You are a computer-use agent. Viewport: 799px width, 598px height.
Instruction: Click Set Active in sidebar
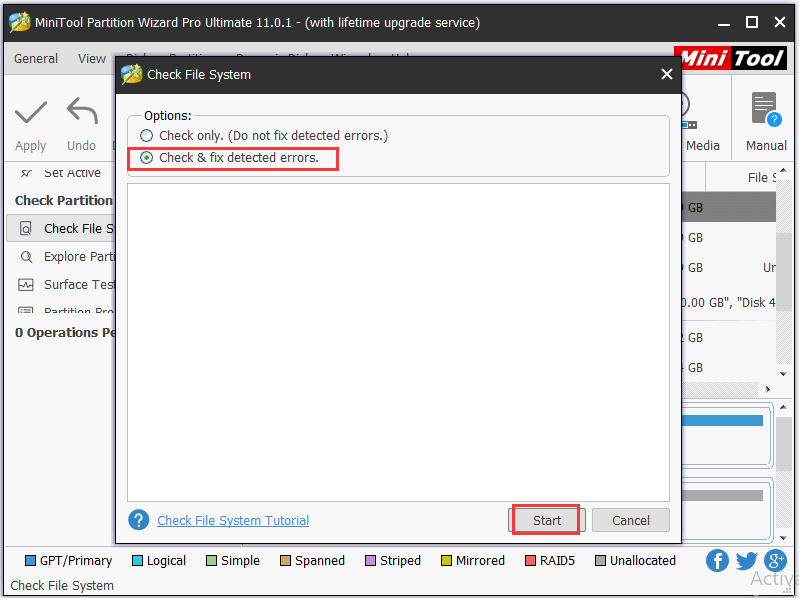point(72,173)
